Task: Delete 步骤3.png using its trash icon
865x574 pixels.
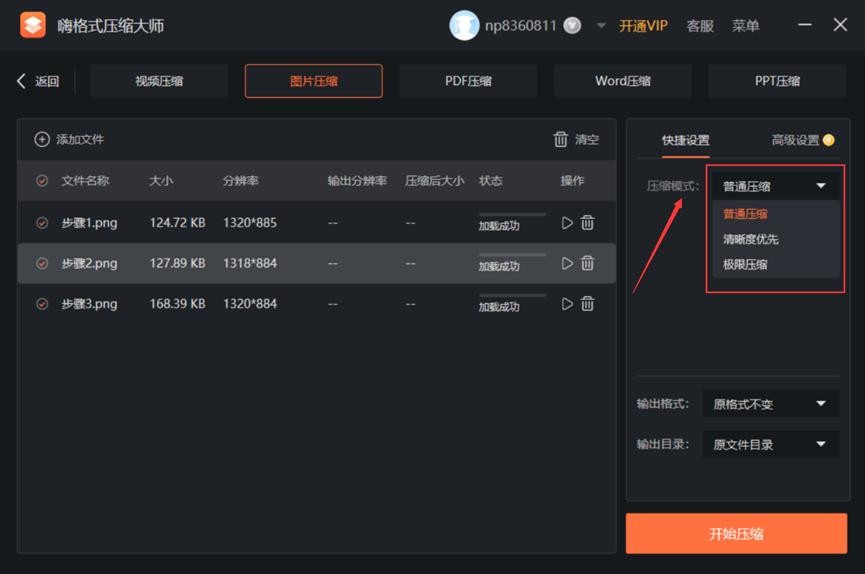Action: click(588, 303)
